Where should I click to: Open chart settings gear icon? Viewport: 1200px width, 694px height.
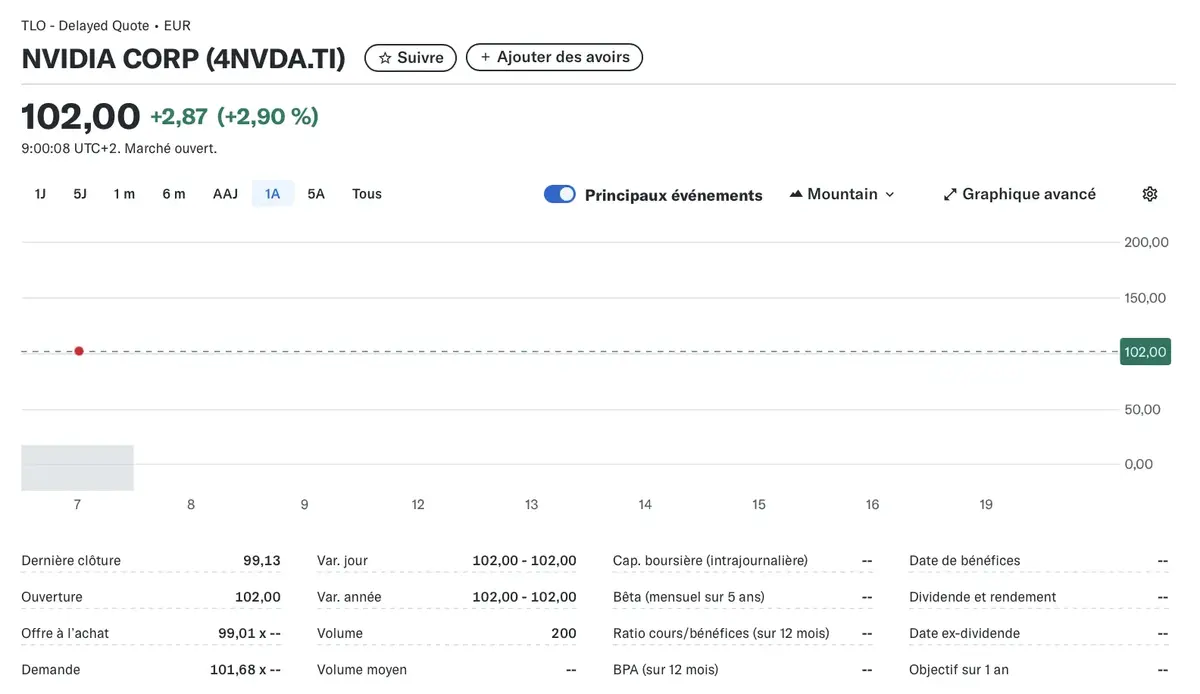tap(1149, 194)
